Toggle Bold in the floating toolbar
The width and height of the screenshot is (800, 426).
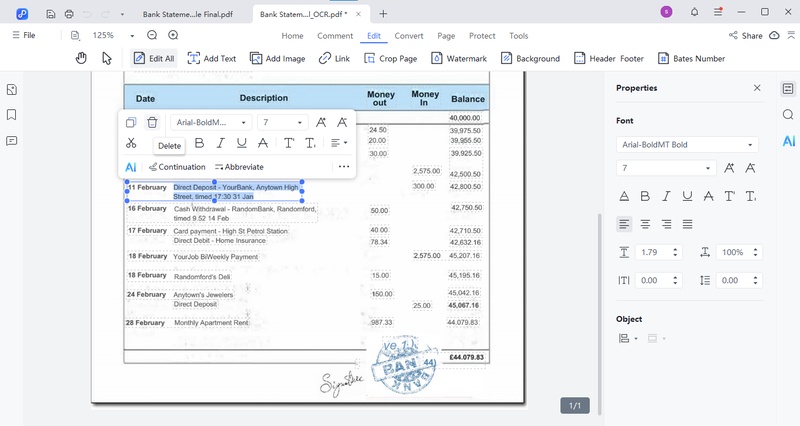click(x=199, y=143)
